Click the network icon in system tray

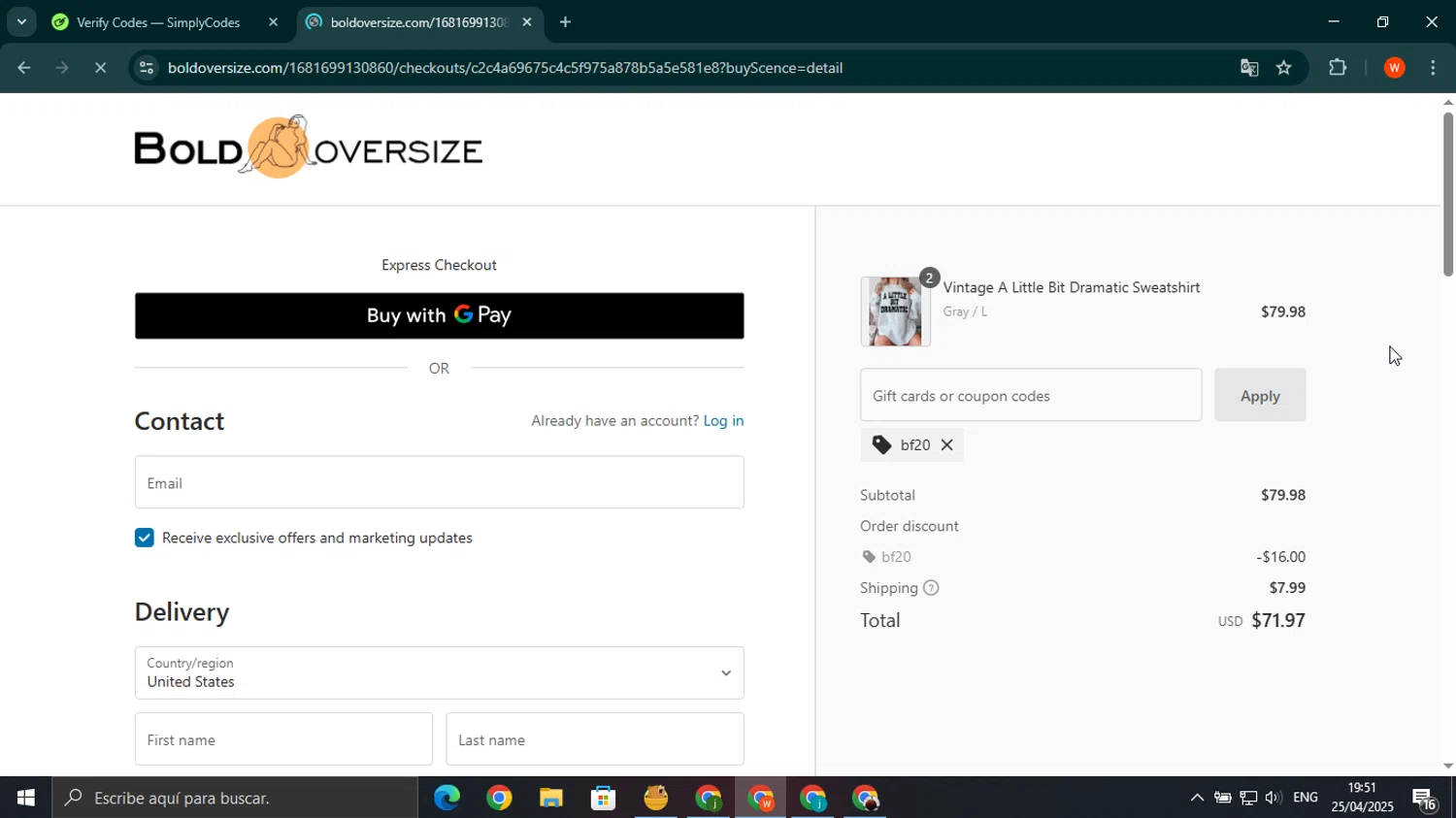[x=1247, y=798]
